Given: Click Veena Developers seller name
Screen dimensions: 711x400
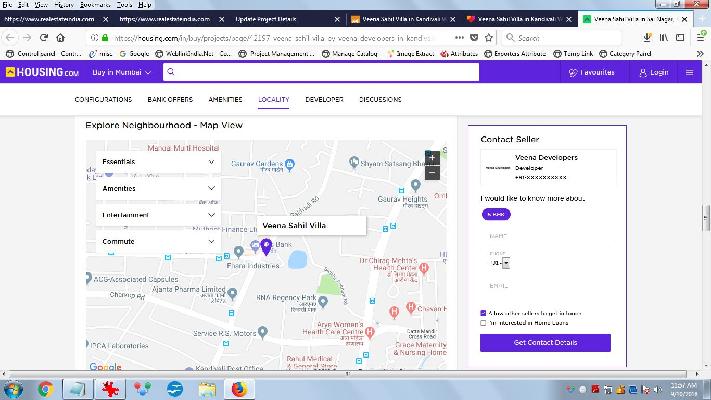Looking at the screenshot, I should click(x=546, y=157).
